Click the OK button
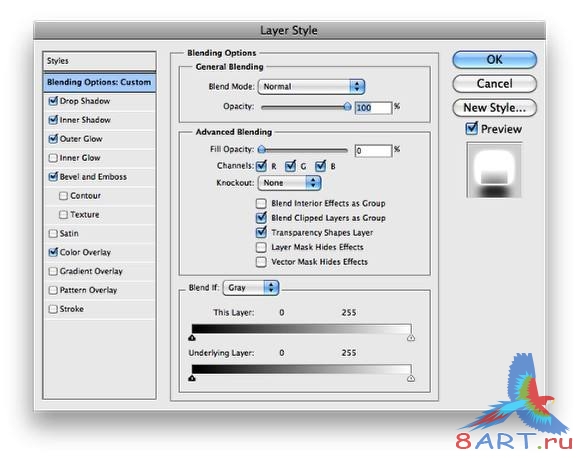Image resolution: width=580 pixels, height=458 pixels. 494,60
